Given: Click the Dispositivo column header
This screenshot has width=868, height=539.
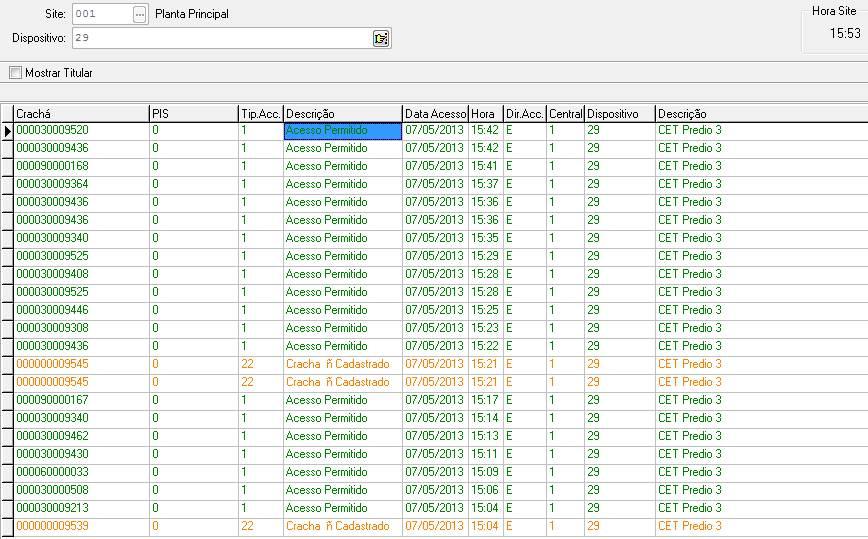Looking at the screenshot, I should click(x=620, y=113).
